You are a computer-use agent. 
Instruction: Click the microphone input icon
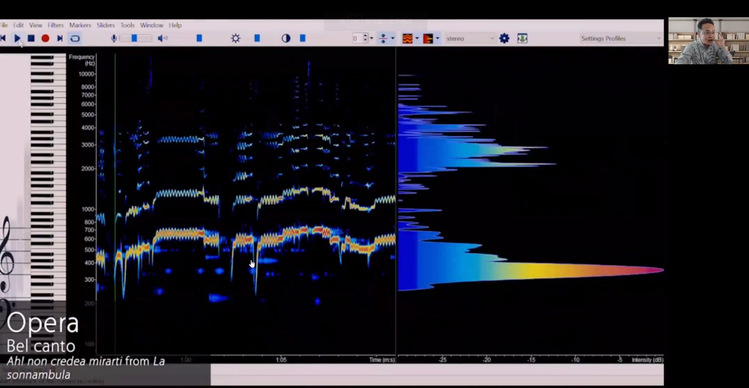point(114,38)
